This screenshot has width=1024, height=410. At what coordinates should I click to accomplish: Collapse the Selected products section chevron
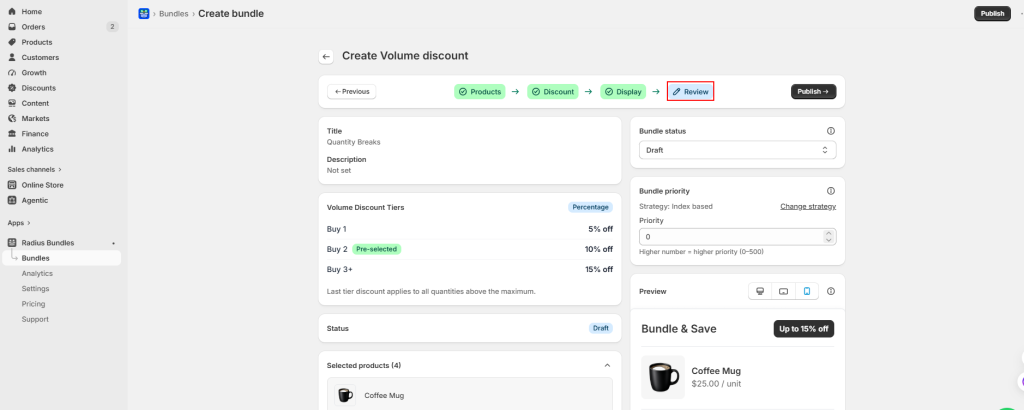pos(607,365)
